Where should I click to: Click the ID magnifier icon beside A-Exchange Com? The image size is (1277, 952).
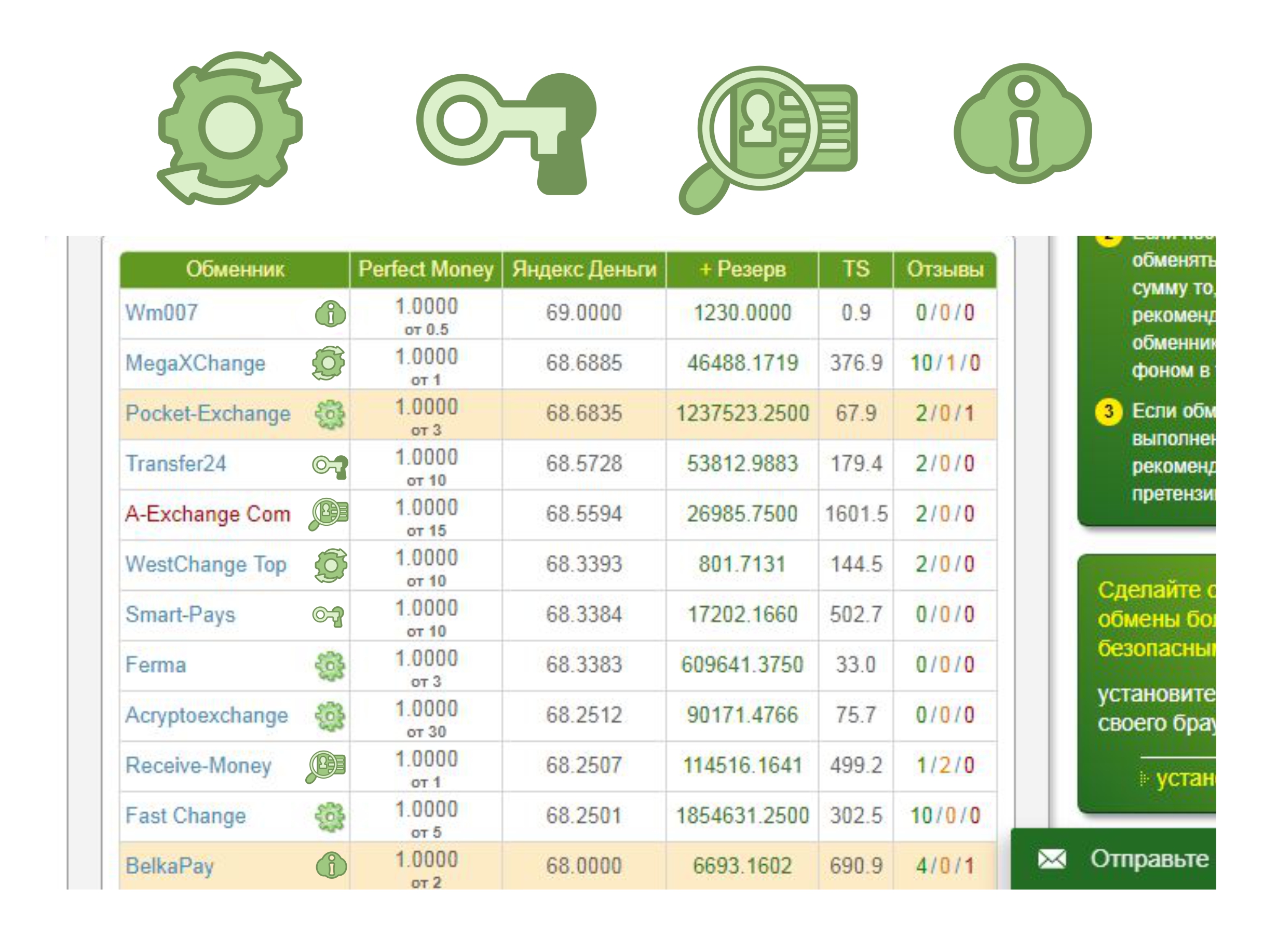click(x=329, y=514)
